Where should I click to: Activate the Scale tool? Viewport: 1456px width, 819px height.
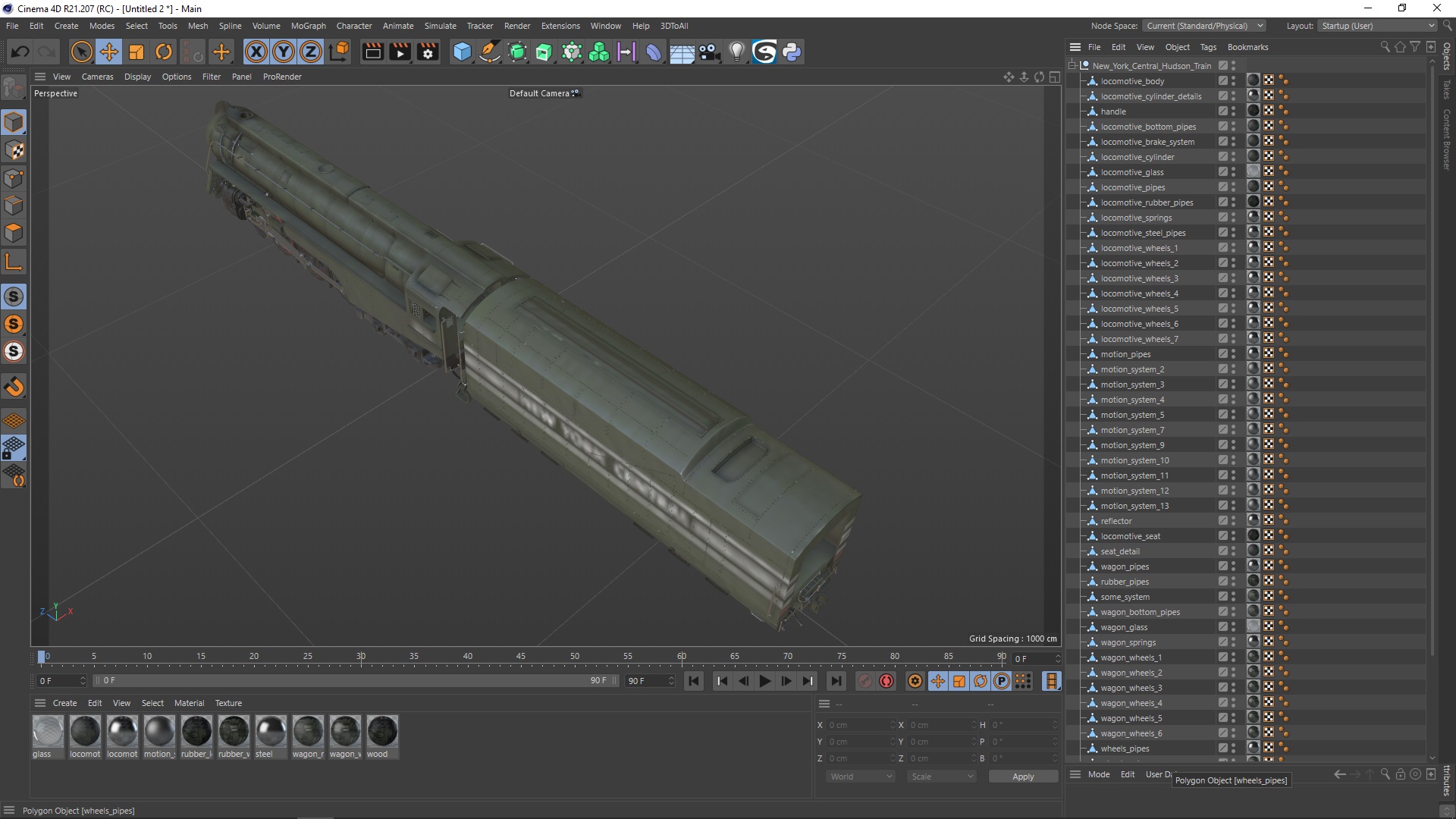click(x=136, y=52)
